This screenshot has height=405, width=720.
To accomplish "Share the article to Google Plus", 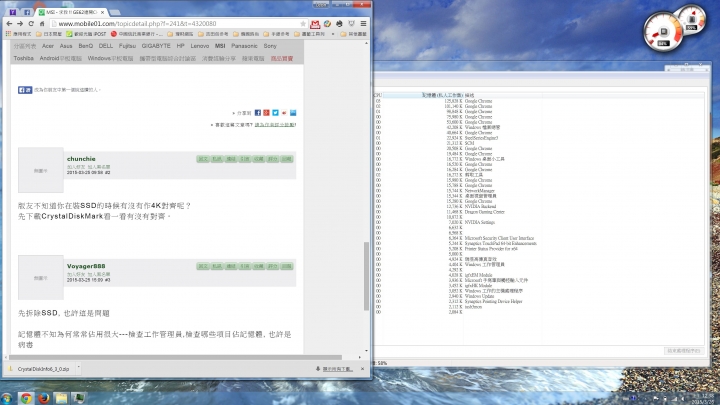I will coord(266,112).
